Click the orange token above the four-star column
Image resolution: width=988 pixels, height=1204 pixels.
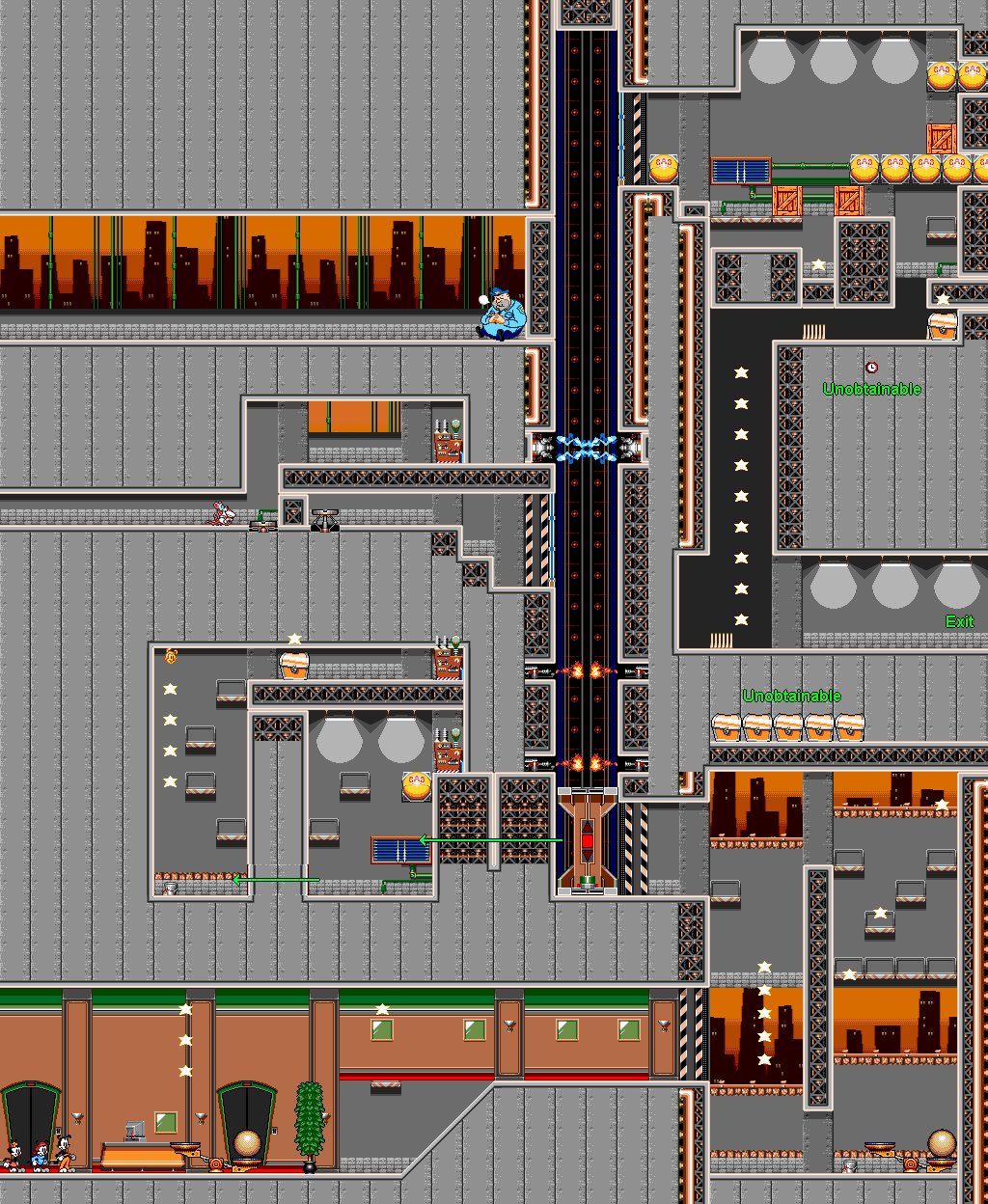tap(171, 656)
